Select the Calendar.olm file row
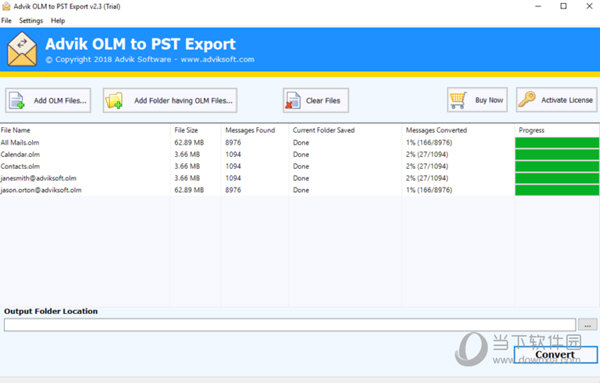The image size is (600, 383). [300, 154]
